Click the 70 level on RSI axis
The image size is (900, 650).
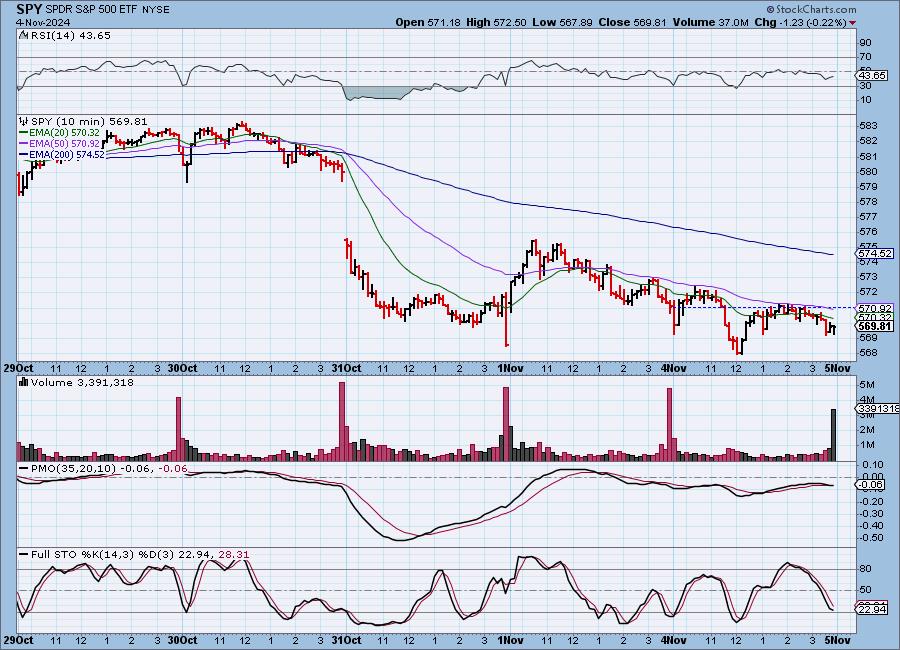tap(865, 57)
